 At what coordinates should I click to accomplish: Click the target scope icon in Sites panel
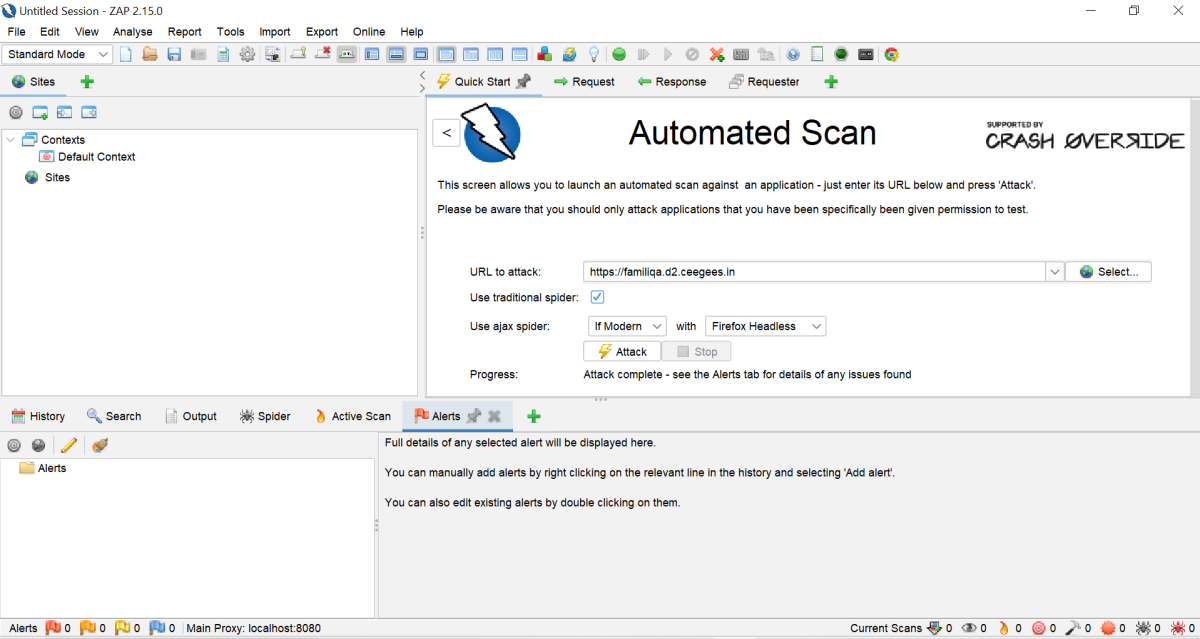(x=15, y=113)
